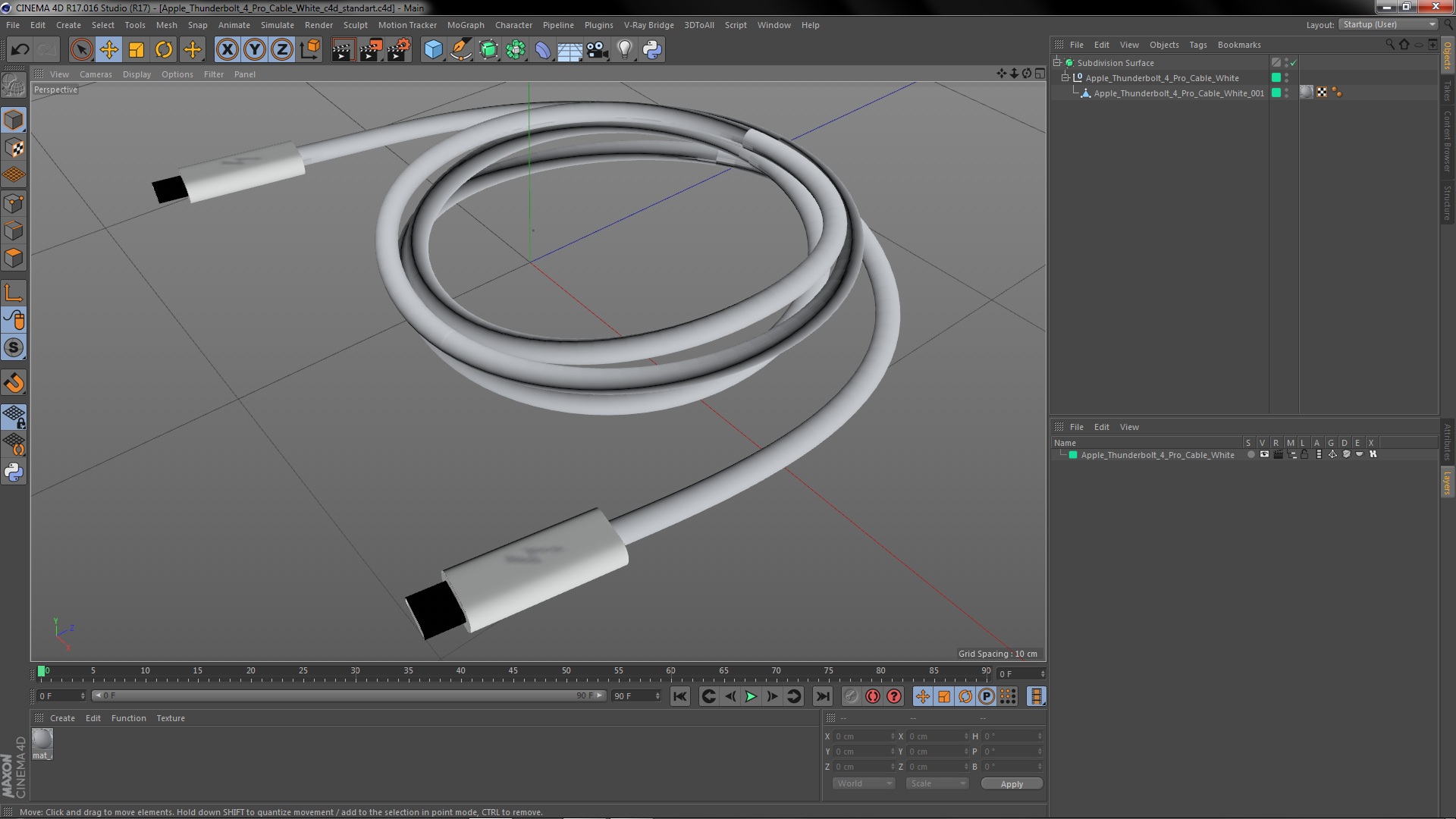Viewport: 1456px width, 819px height.
Task: Go to end of animation
Action: [822, 696]
